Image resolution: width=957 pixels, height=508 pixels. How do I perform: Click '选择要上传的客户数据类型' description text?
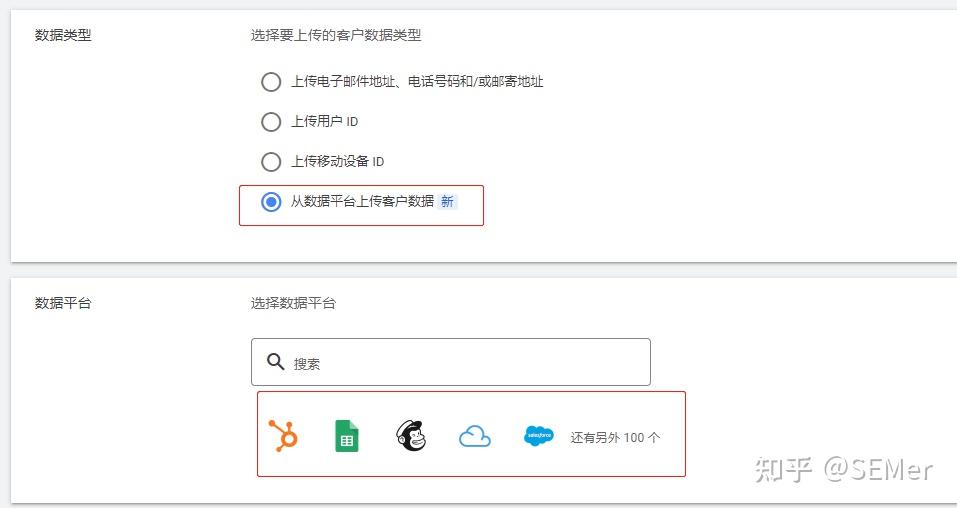pos(336,35)
